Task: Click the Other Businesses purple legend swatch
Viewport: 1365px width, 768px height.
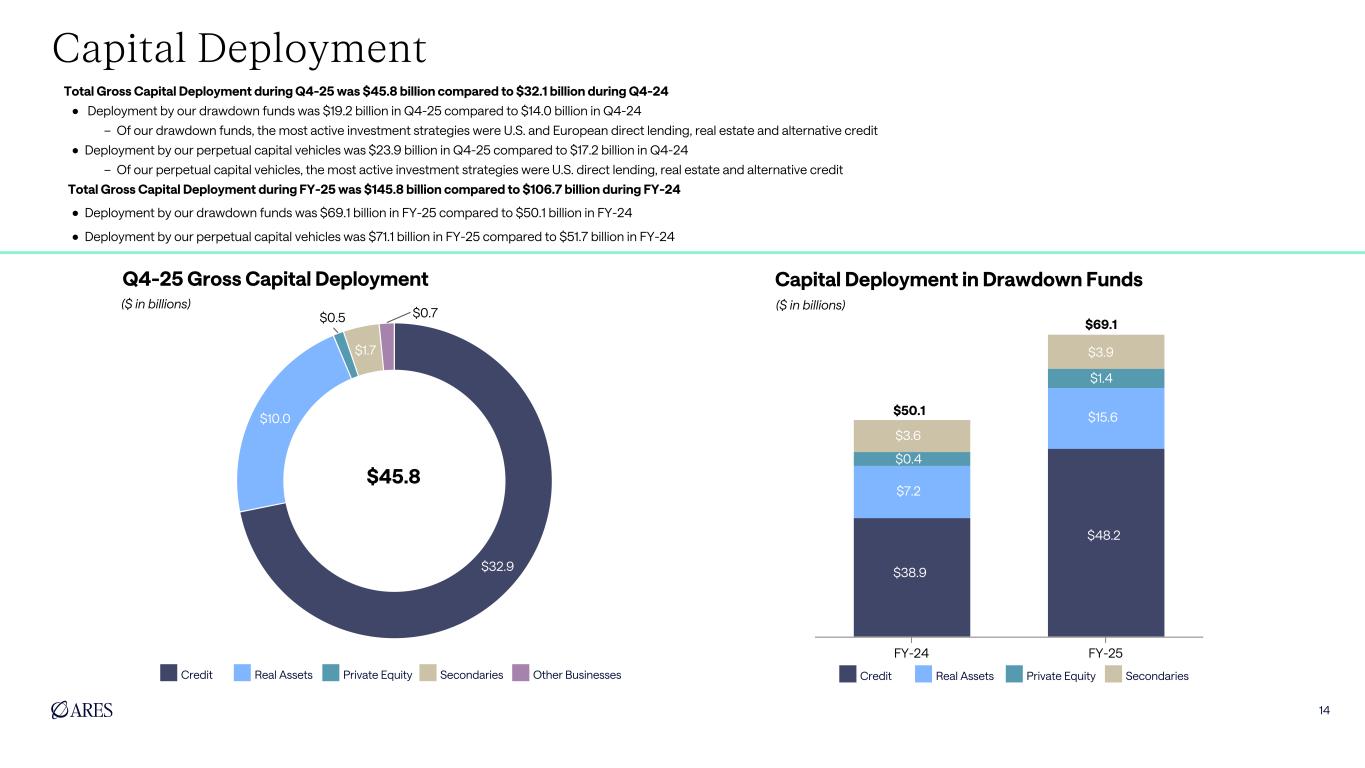Action: point(520,674)
